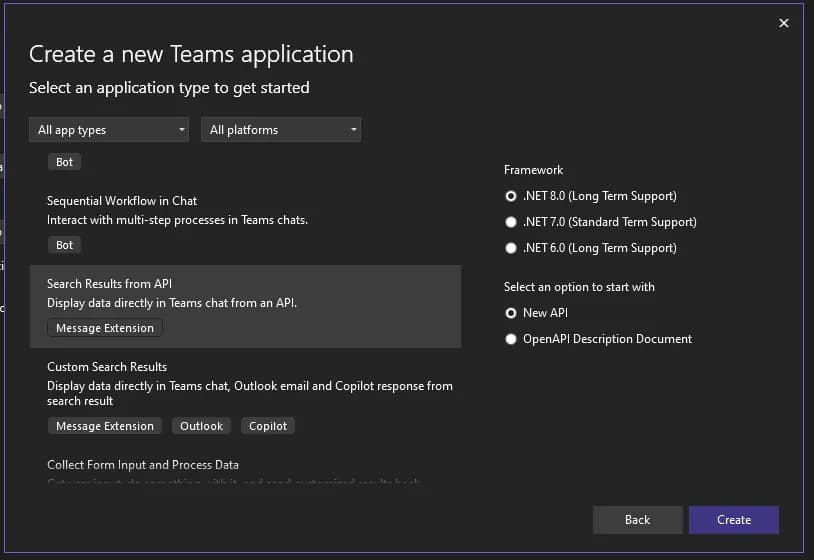This screenshot has width=814, height=560.
Task: Click the Bot tag under Sequential Workflow in Chat
Action: 64,245
